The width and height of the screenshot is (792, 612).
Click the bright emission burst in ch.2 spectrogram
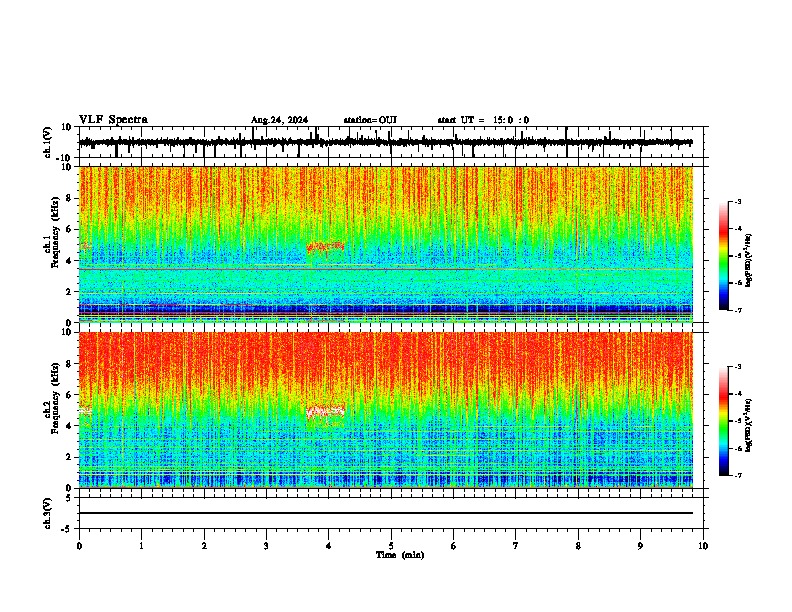[325, 412]
